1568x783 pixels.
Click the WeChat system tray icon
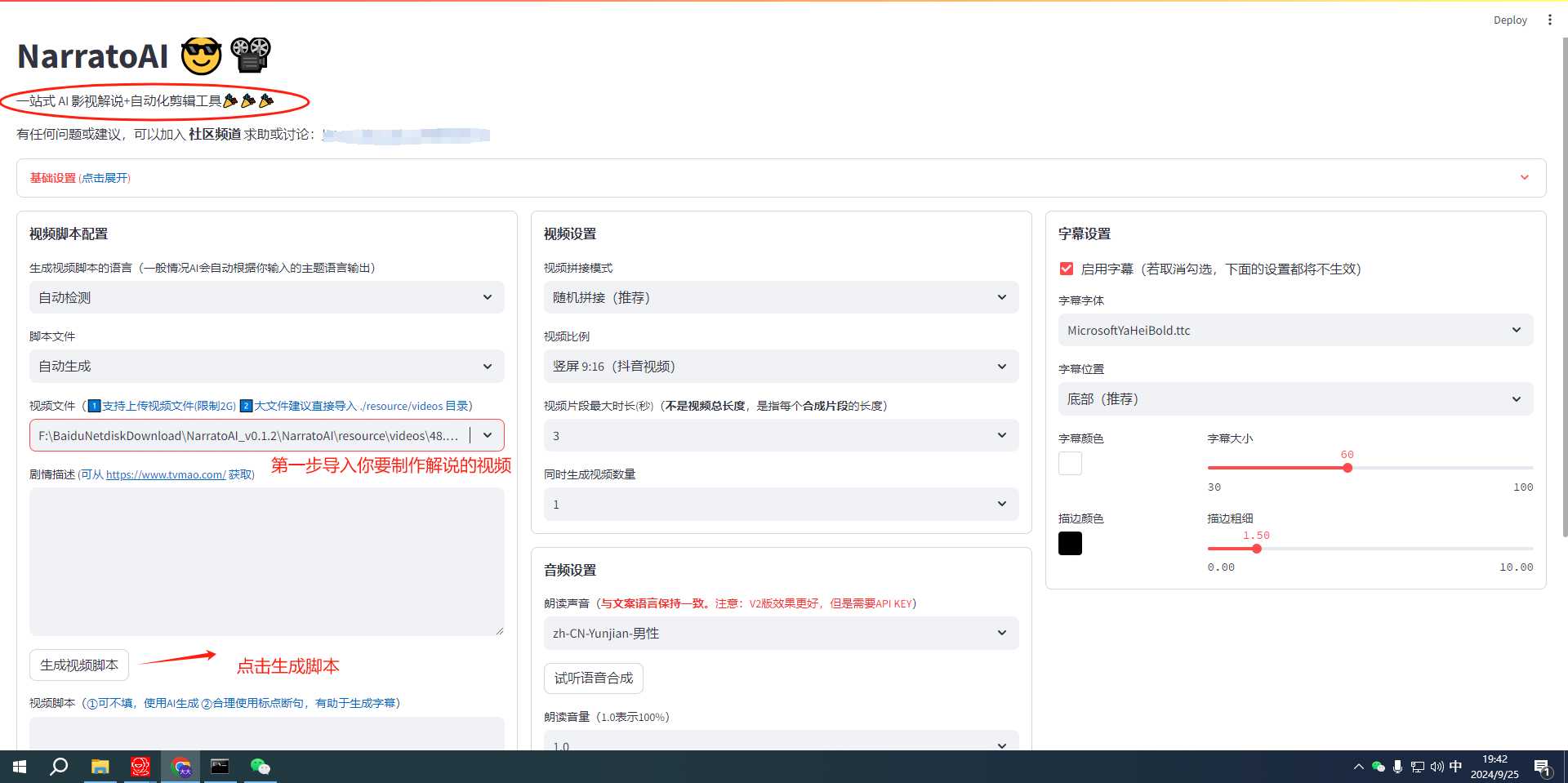coord(1379,767)
